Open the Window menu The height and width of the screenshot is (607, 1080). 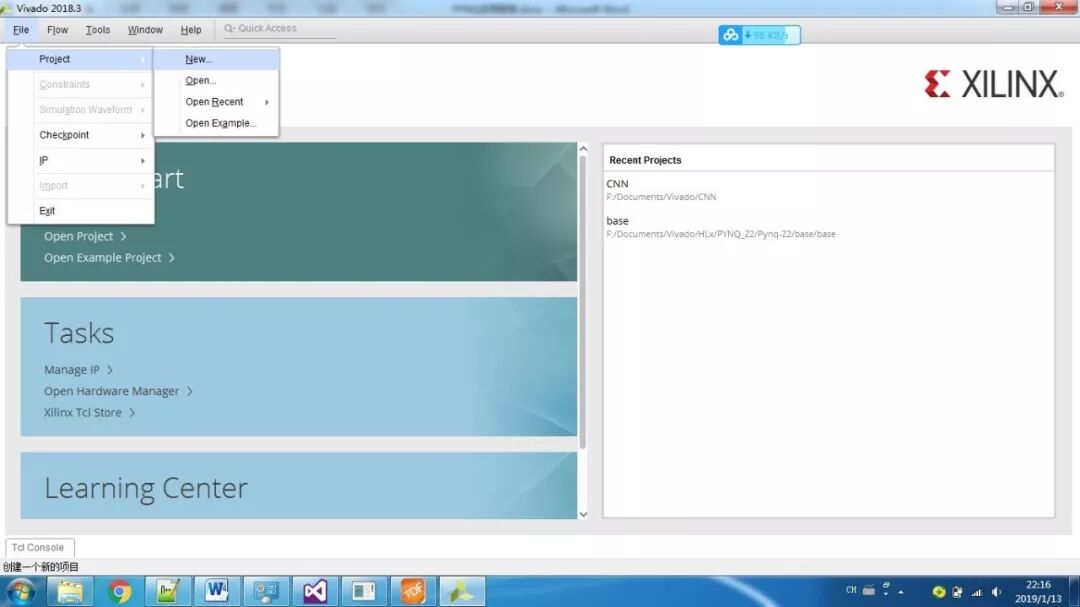pos(145,30)
